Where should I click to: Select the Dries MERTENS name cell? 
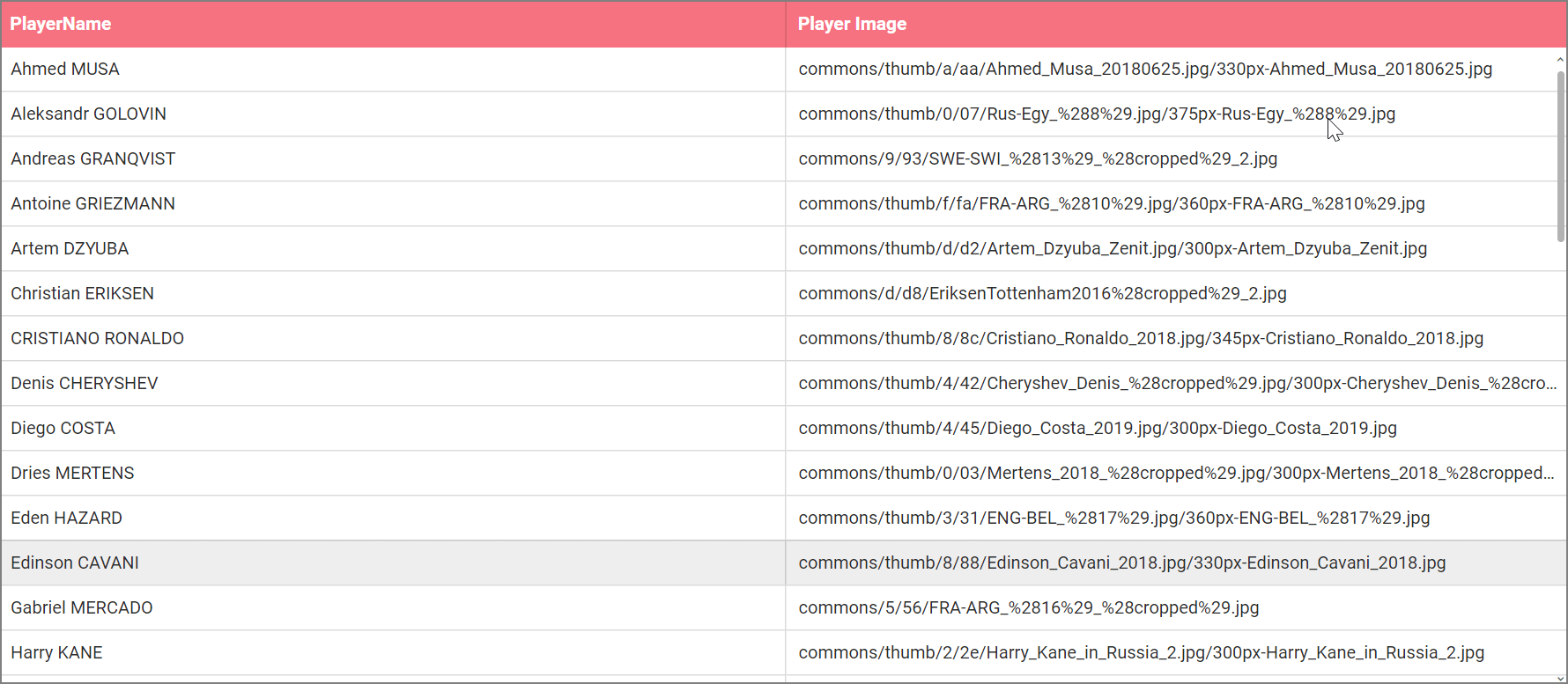pos(393,473)
